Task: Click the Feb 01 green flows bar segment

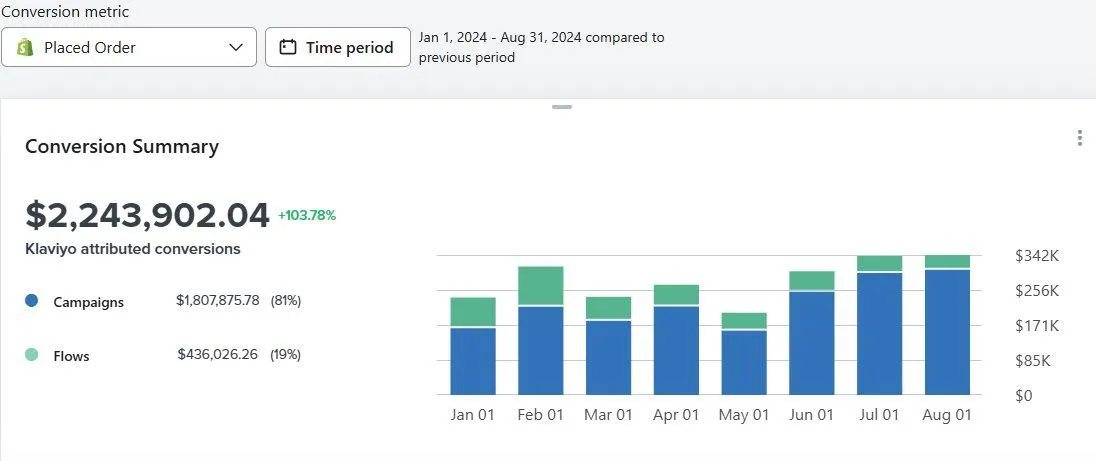Action: tap(541, 285)
